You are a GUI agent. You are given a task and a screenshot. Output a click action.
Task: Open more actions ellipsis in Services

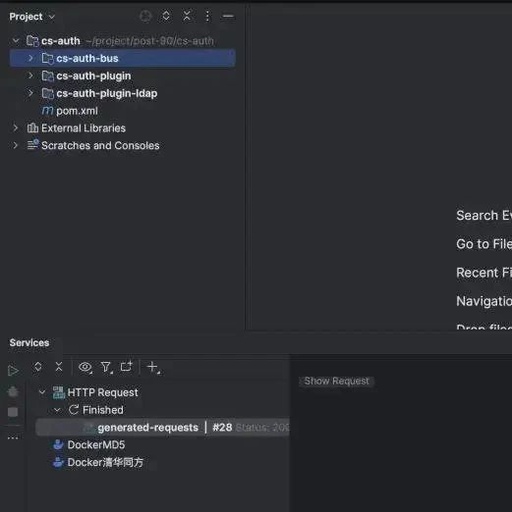coord(13,438)
